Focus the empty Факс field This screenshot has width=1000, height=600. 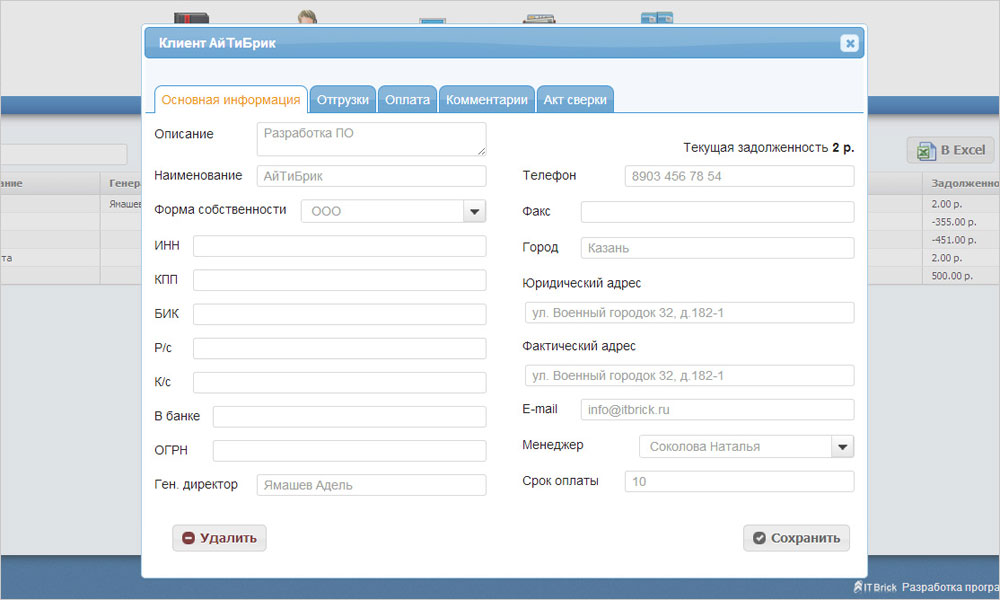click(x=717, y=212)
